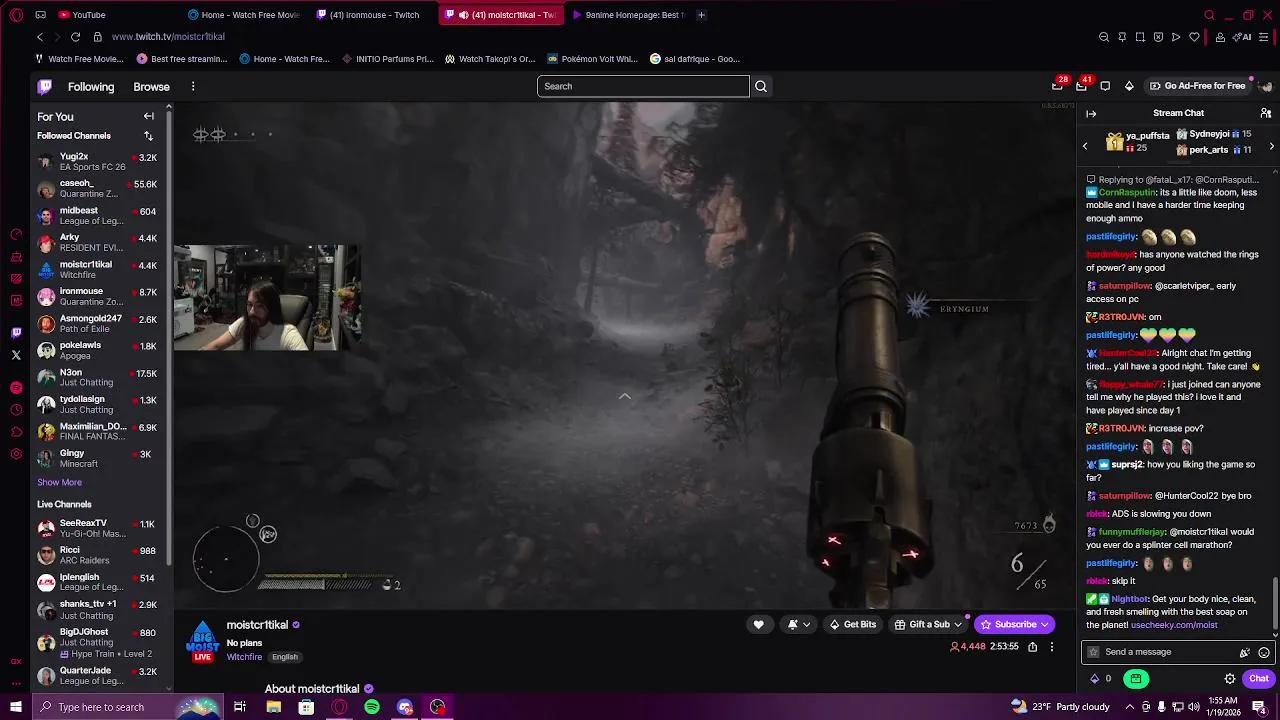The height and width of the screenshot is (720, 1280).
Task: Open caseoh_ channel in followed list
Action: tap(99, 189)
